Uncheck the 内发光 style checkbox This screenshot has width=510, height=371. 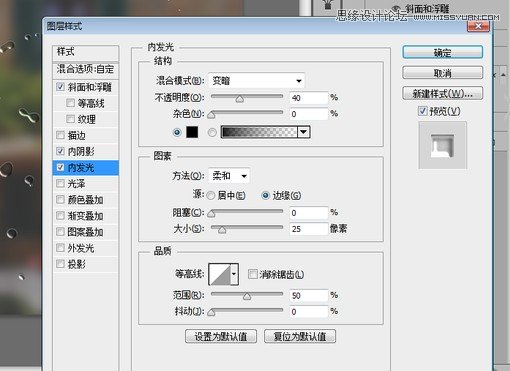pyautogui.click(x=60, y=167)
